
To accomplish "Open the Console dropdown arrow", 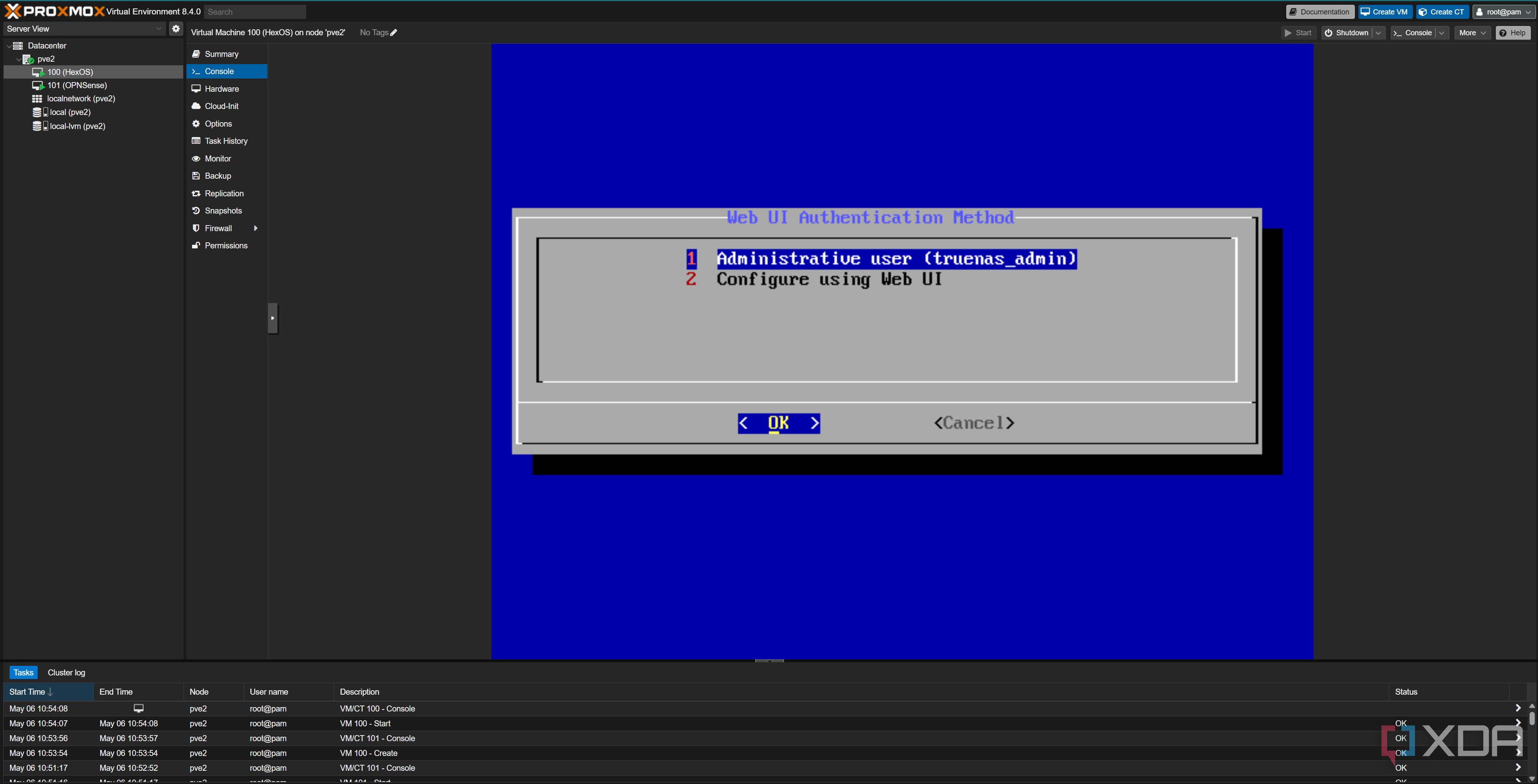I will [x=1442, y=33].
